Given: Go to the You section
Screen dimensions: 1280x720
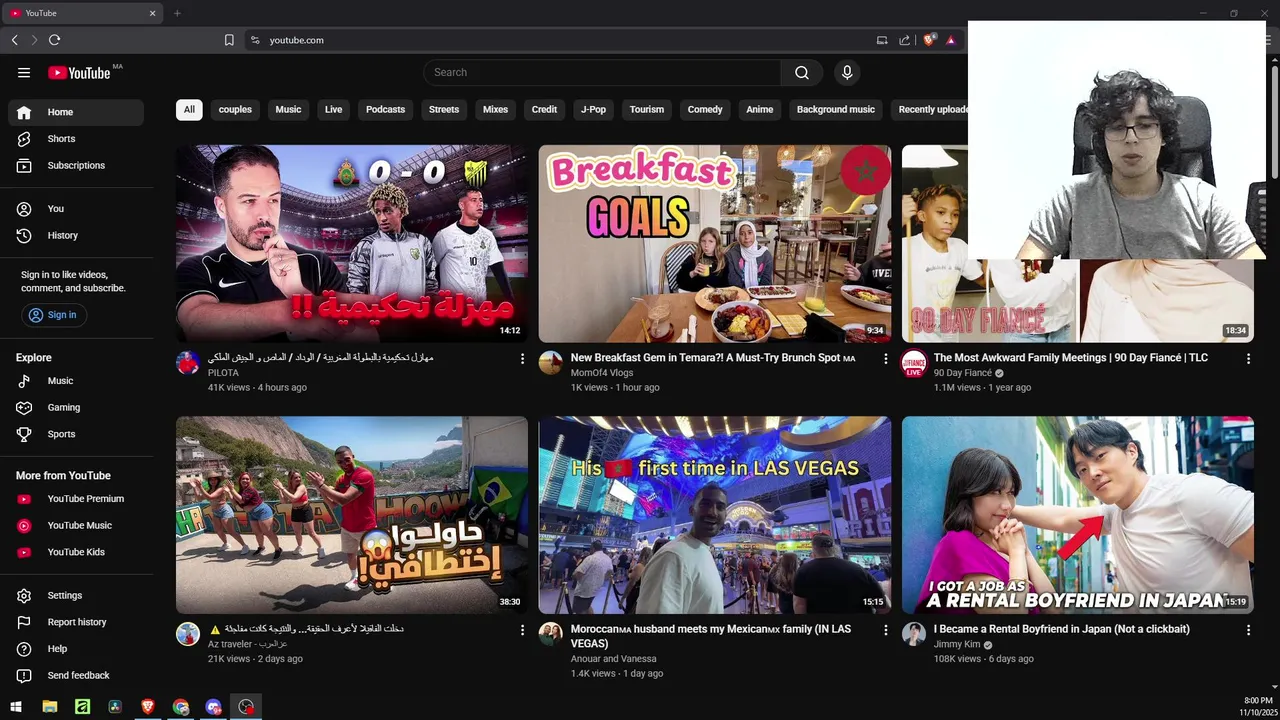Looking at the screenshot, I should click(x=76, y=208).
